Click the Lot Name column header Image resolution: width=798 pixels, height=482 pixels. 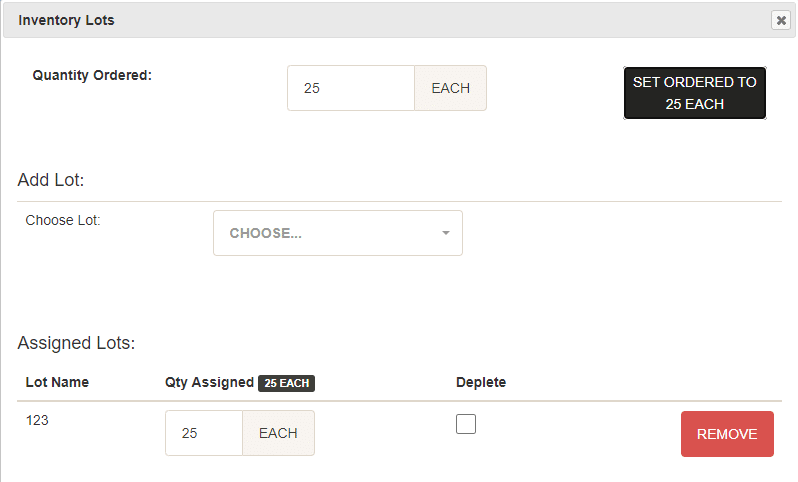click(58, 382)
